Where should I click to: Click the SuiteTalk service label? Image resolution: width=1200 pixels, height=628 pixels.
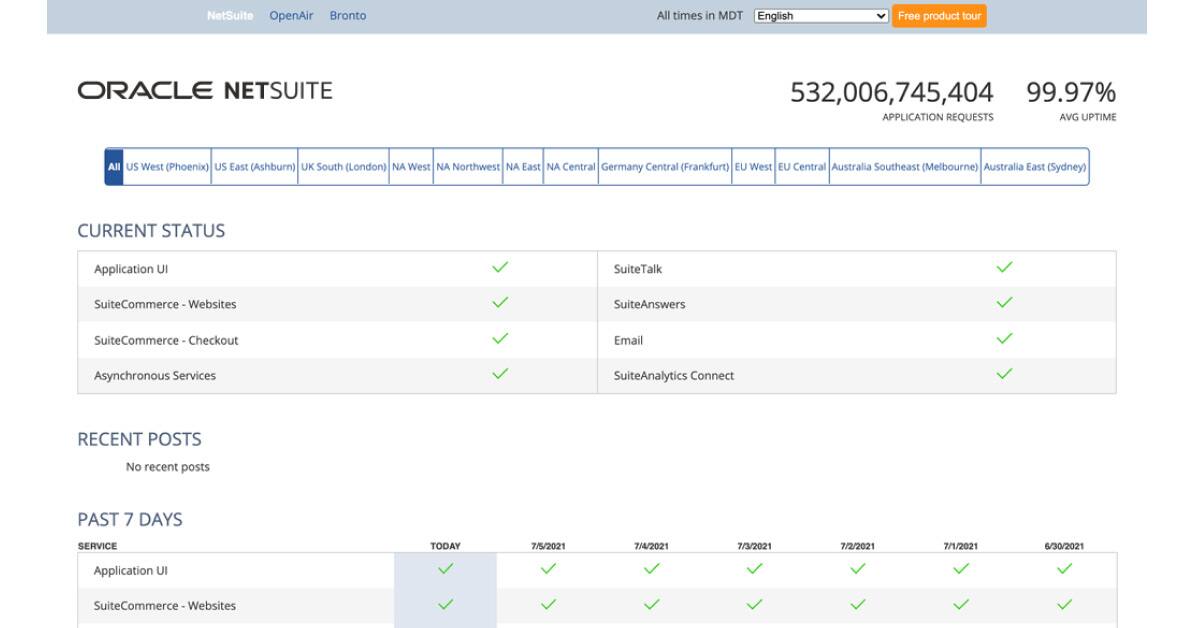point(638,269)
